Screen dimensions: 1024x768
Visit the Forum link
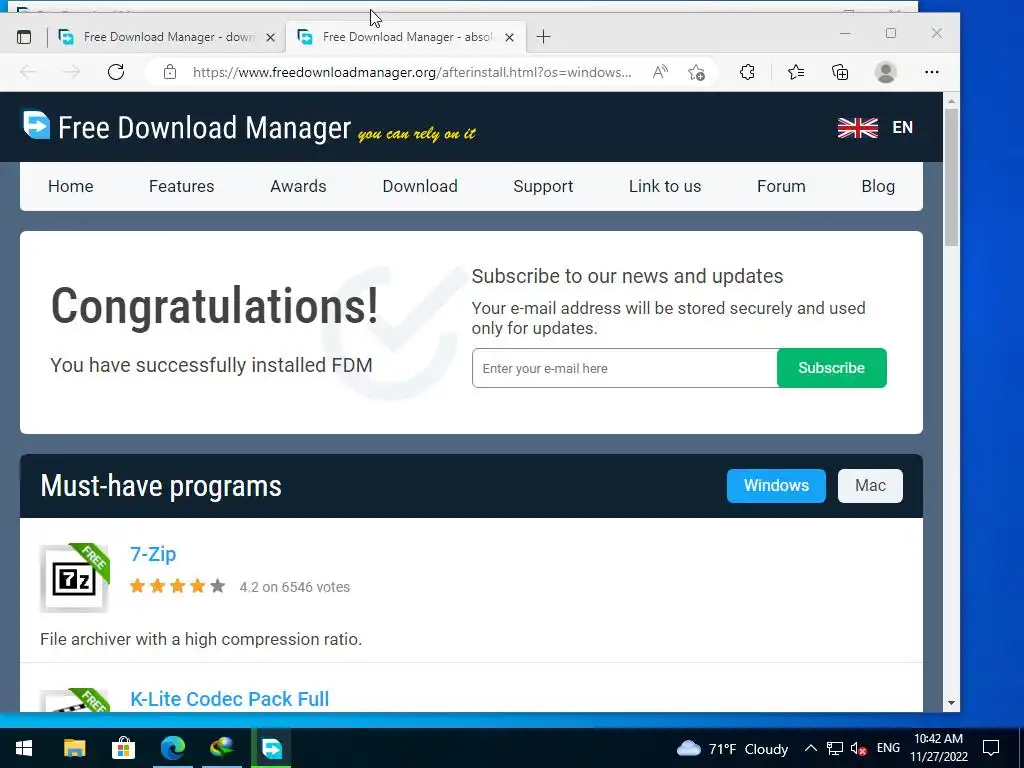click(x=781, y=186)
